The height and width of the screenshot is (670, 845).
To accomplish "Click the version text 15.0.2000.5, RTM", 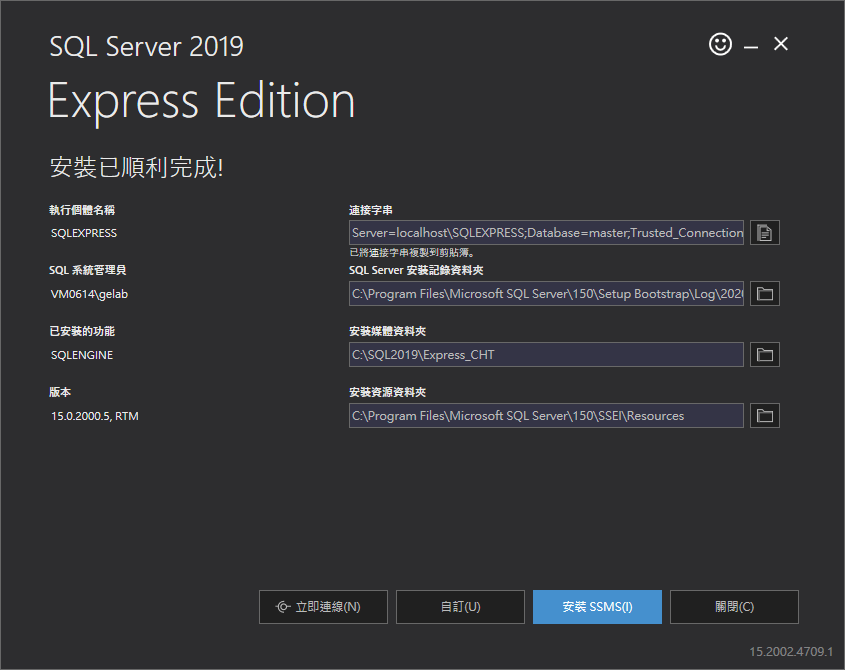I will 95,416.
